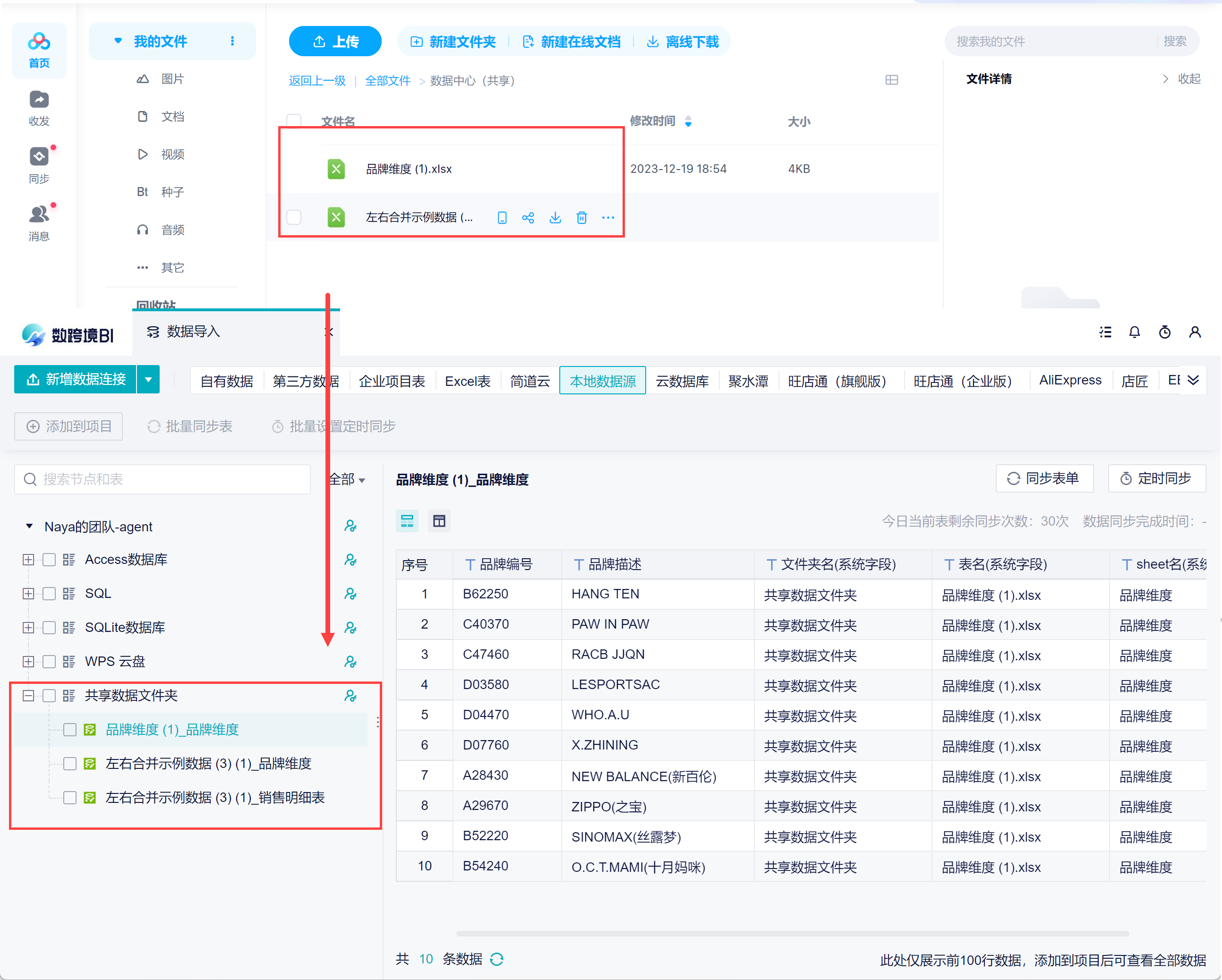Open the notification bell icon
Screen dimensions: 1222x980
[1134, 332]
